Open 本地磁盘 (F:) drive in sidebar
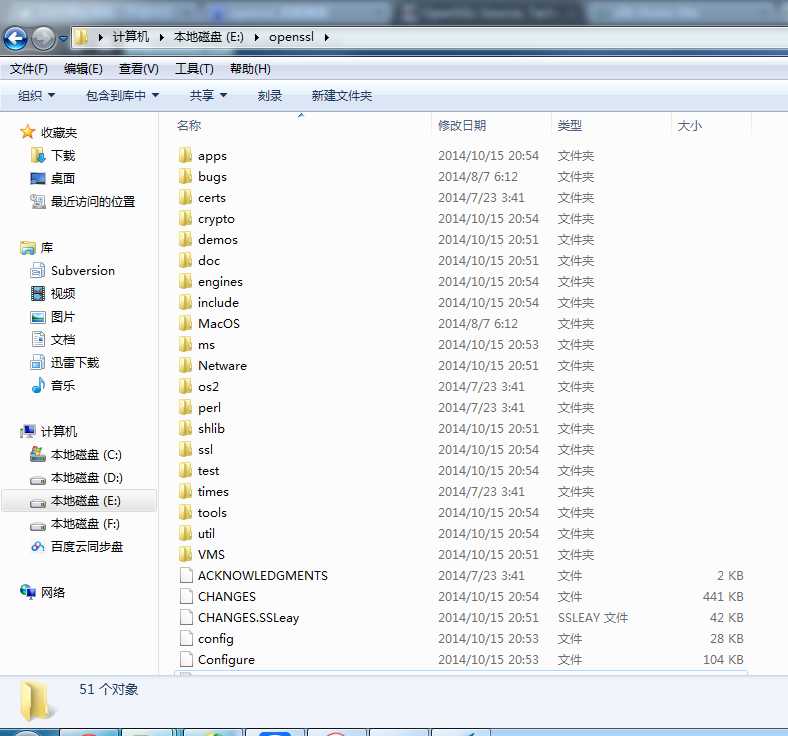This screenshot has width=788, height=736. [x=75, y=524]
